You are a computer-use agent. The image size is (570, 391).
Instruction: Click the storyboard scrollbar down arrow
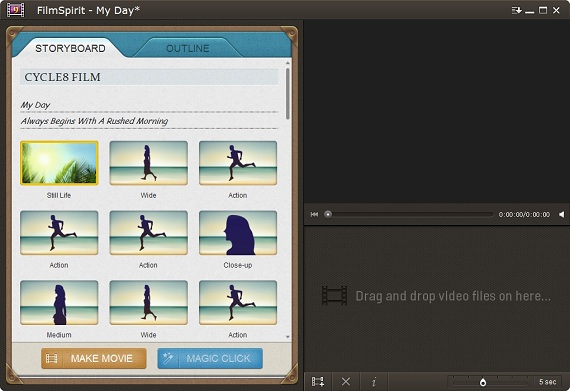click(x=288, y=337)
